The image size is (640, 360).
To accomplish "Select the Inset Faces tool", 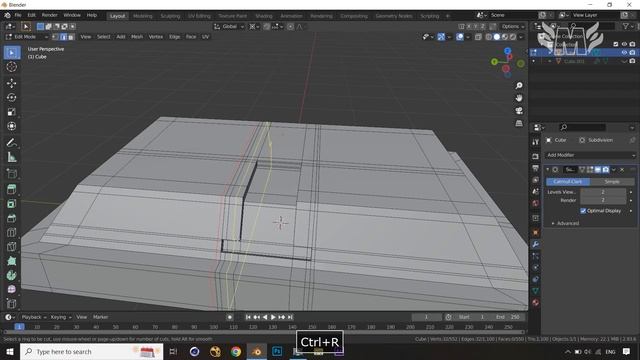I will point(11,204).
